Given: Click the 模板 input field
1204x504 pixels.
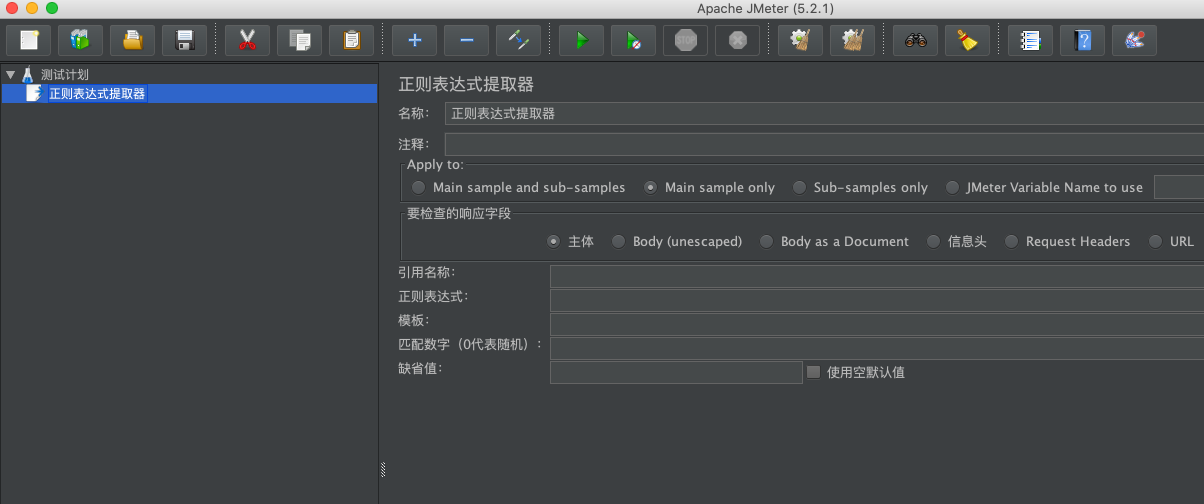Looking at the screenshot, I should 877,324.
